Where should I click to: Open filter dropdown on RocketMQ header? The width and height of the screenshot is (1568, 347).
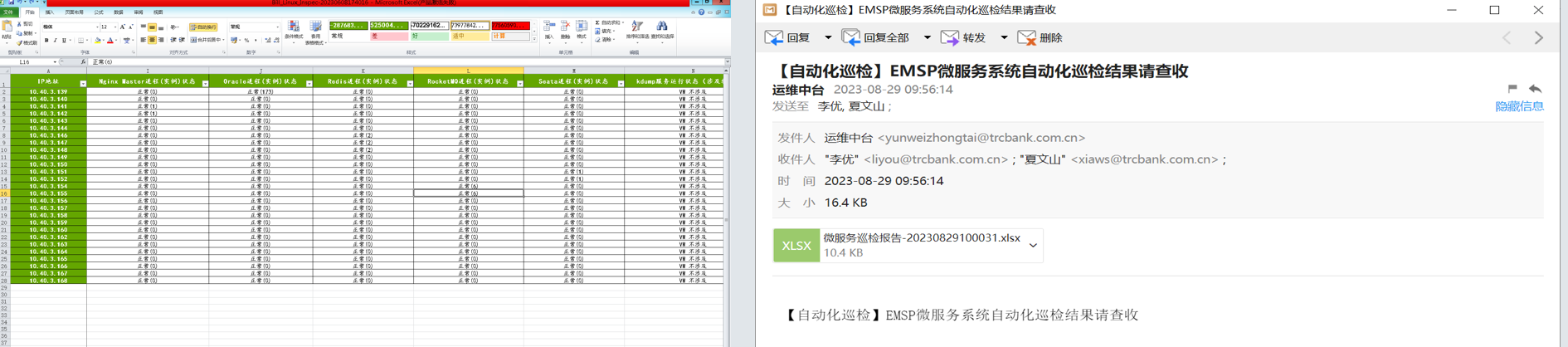[520, 84]
